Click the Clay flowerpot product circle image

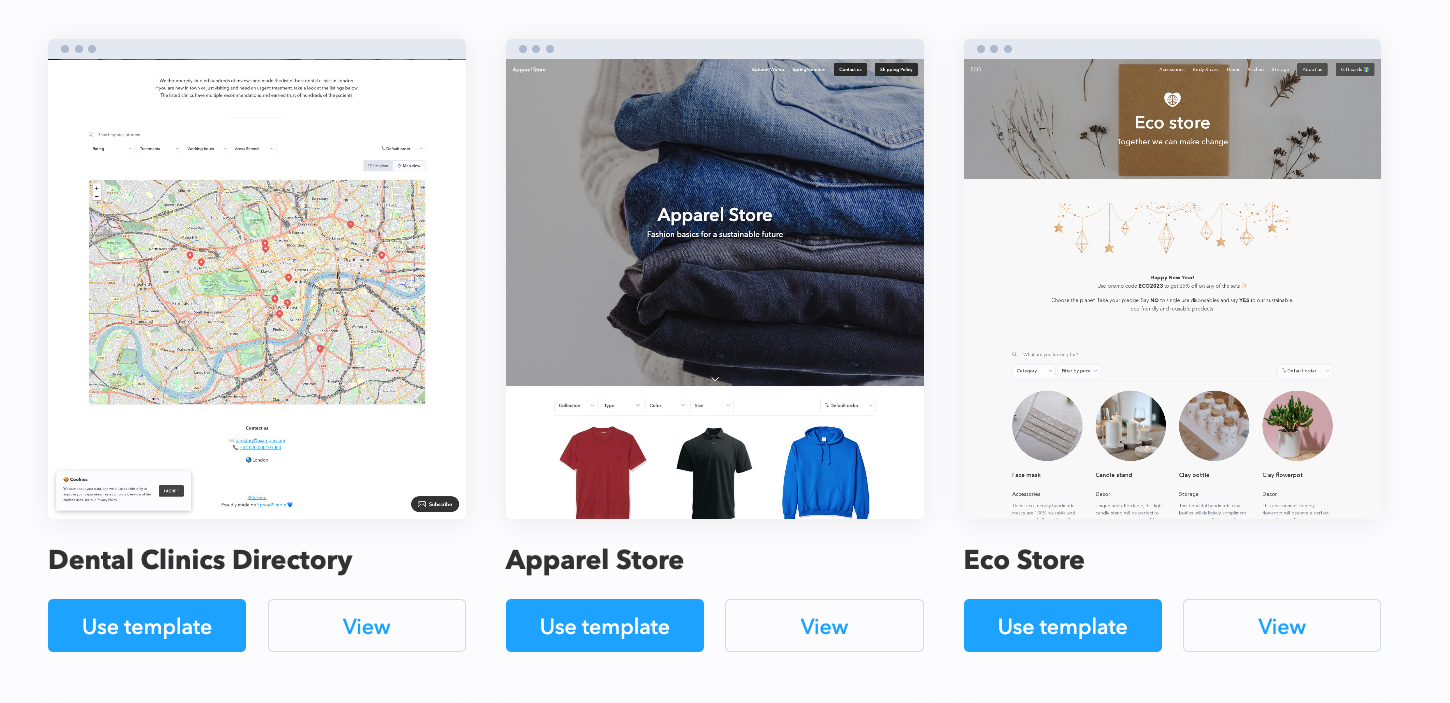click(x=1298, y=425)
